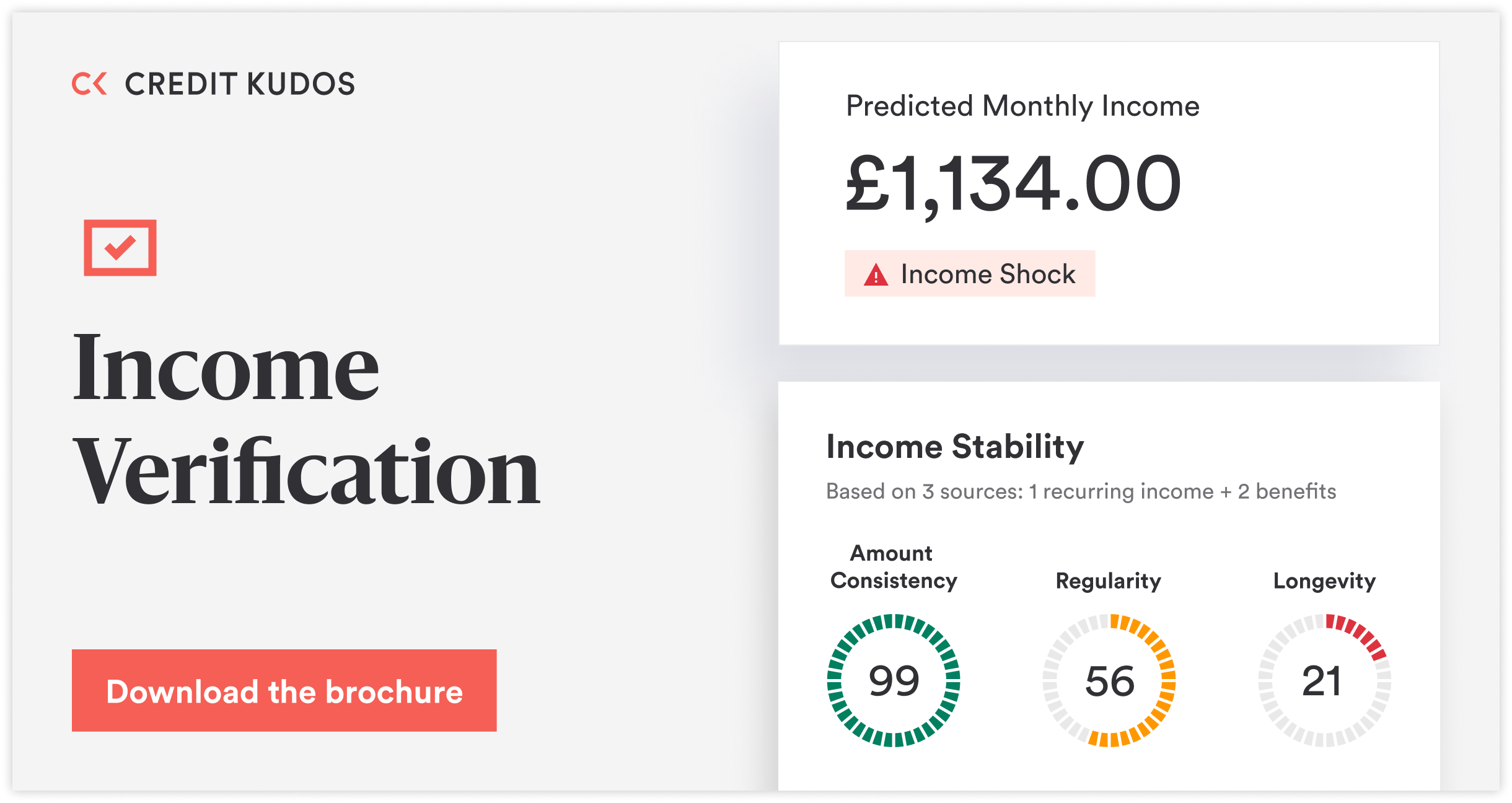Click the sources description under Income Stability
The width and height of the screenshot is (1512, 803).
coord(1081,491)
